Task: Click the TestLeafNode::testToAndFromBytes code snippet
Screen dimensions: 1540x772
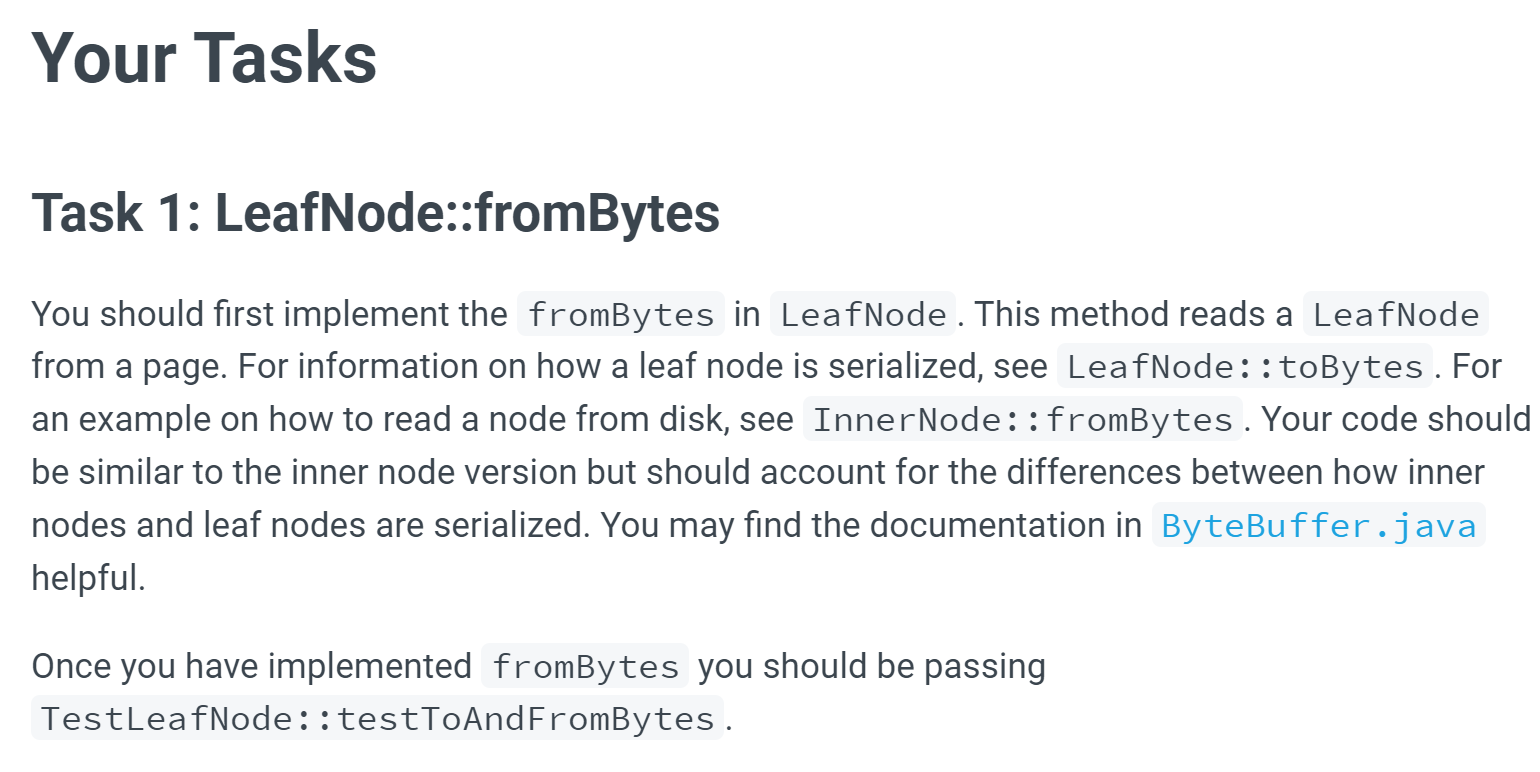Action: 376,719
